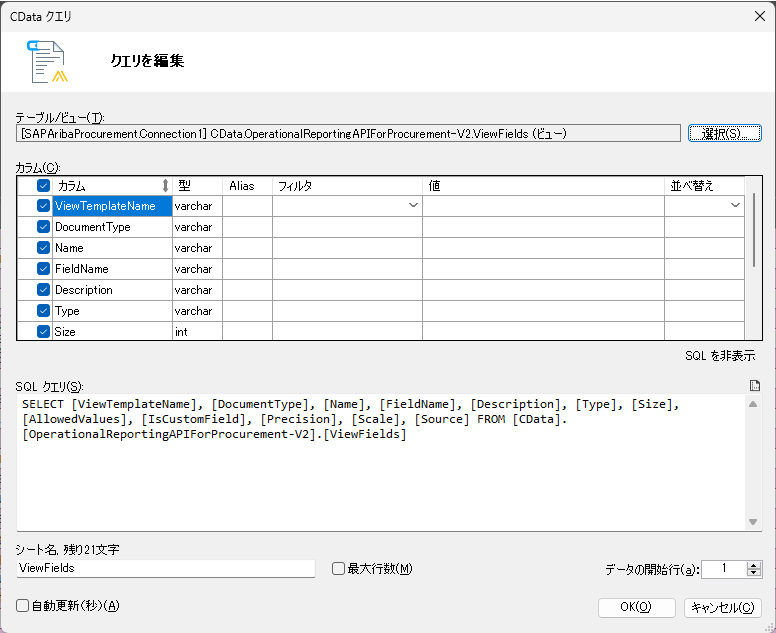
Task: Enable the 最大行数 checkbox
Action: 339,569
